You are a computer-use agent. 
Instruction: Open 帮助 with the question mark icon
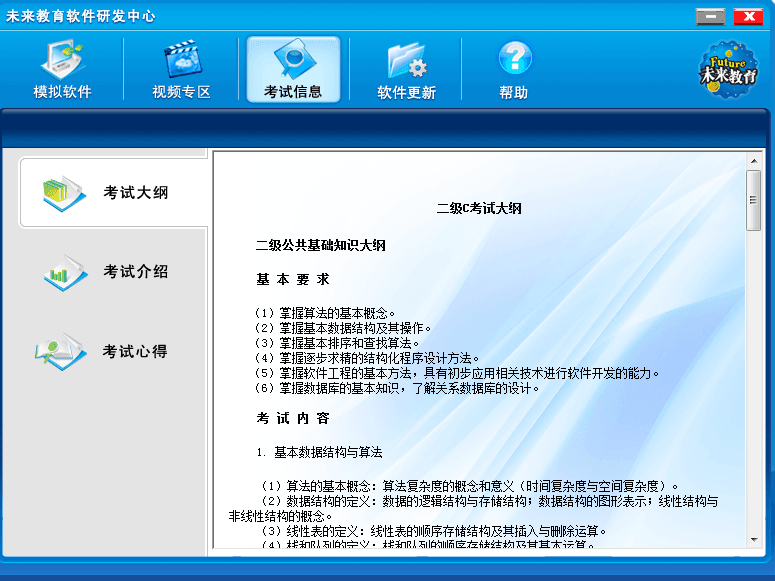pyautogui.click(x=514, y=58)
